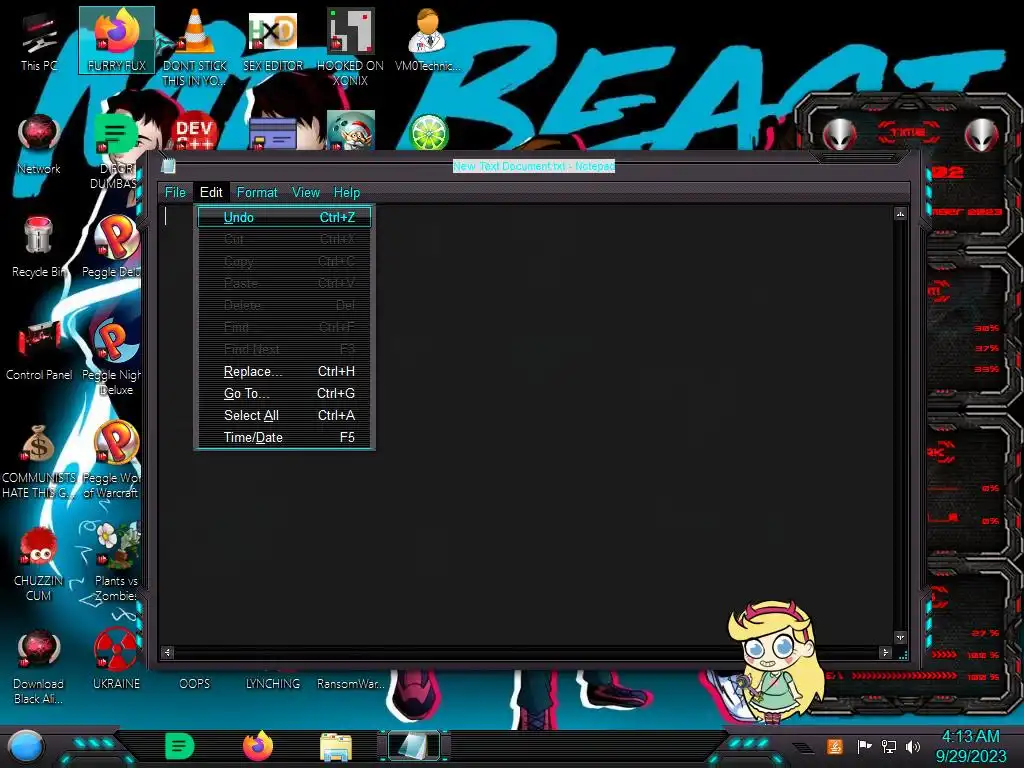Open the RansomWar desktop shortcut
Viewport: 1024px width, 768px height.
351,683
